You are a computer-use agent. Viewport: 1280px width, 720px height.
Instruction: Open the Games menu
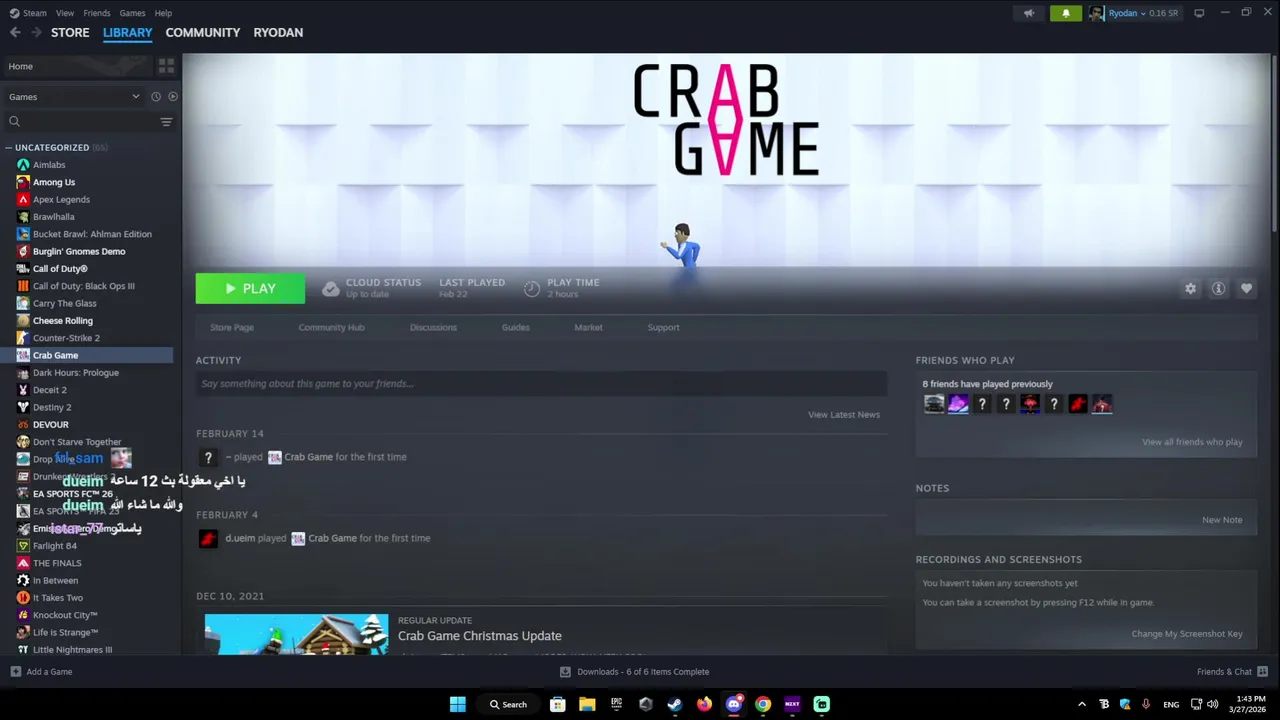(x=132, y=13)
